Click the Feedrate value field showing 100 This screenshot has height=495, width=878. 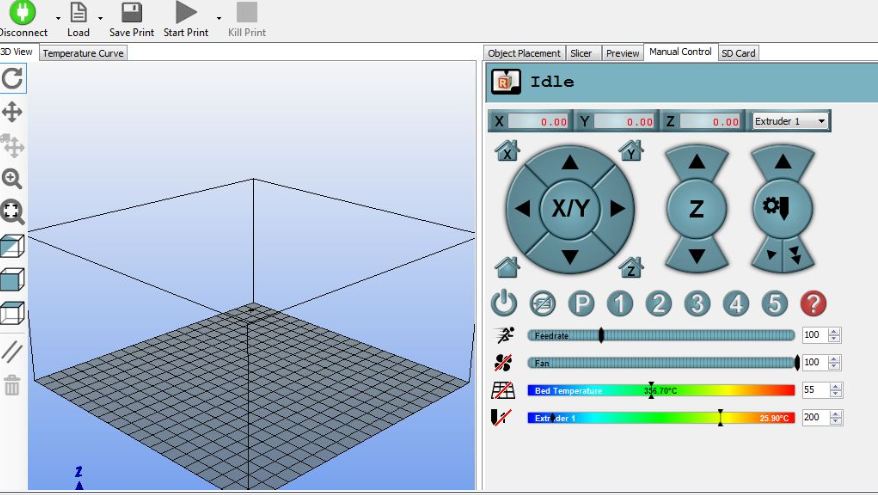pos(815,335)
